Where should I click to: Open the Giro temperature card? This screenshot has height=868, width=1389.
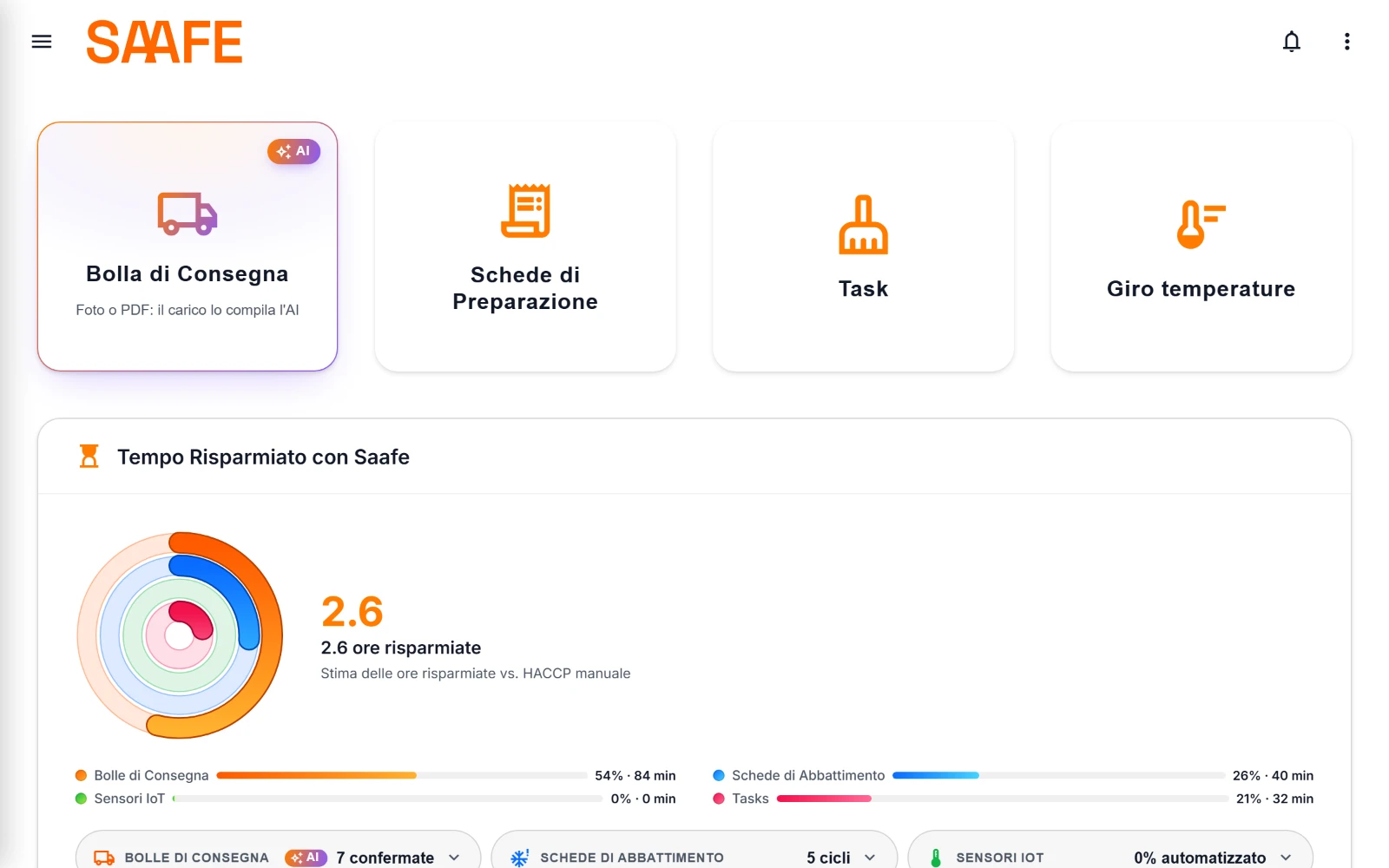(1201, 247)
